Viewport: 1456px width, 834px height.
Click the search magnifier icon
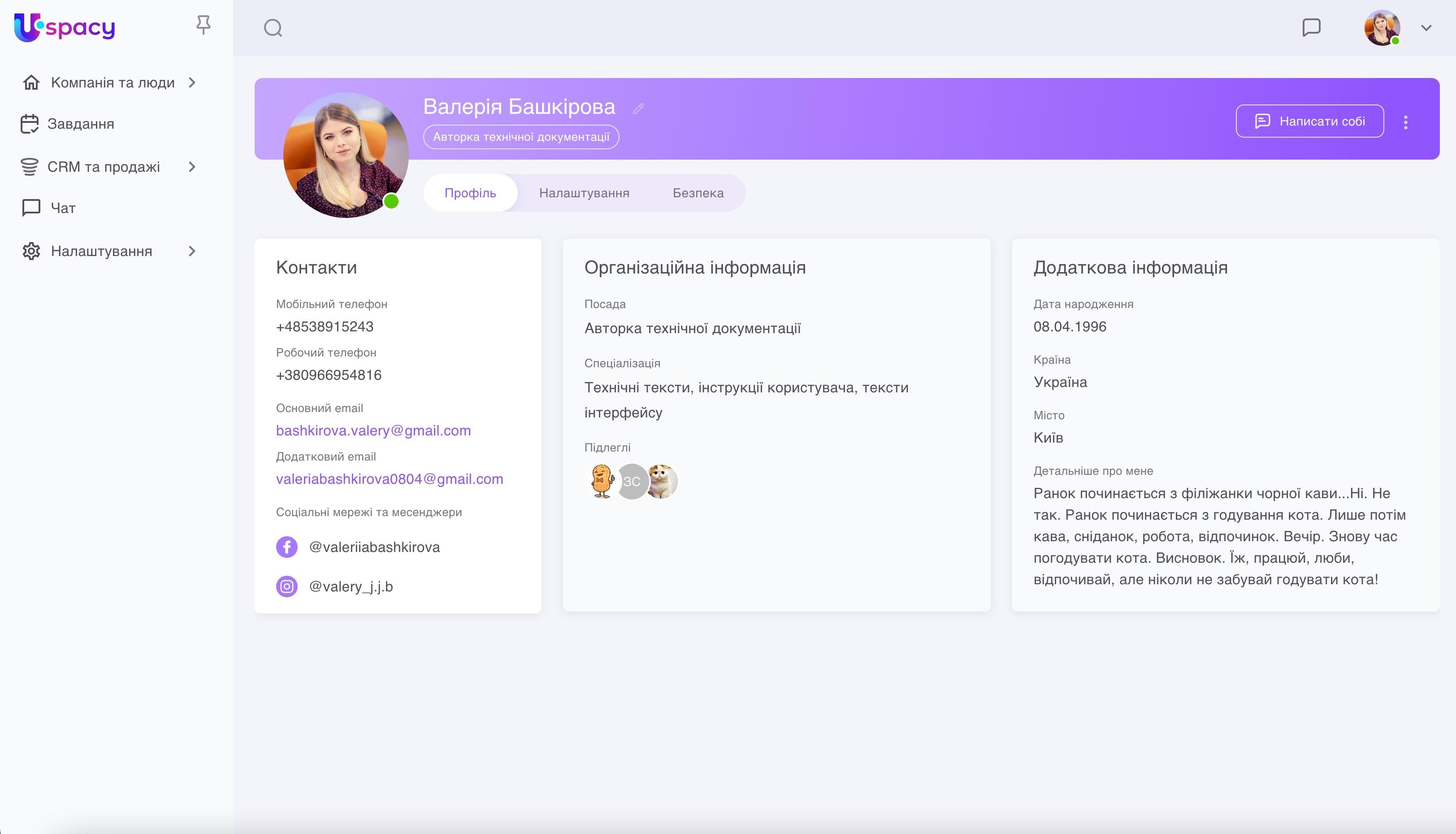(273, 27)
